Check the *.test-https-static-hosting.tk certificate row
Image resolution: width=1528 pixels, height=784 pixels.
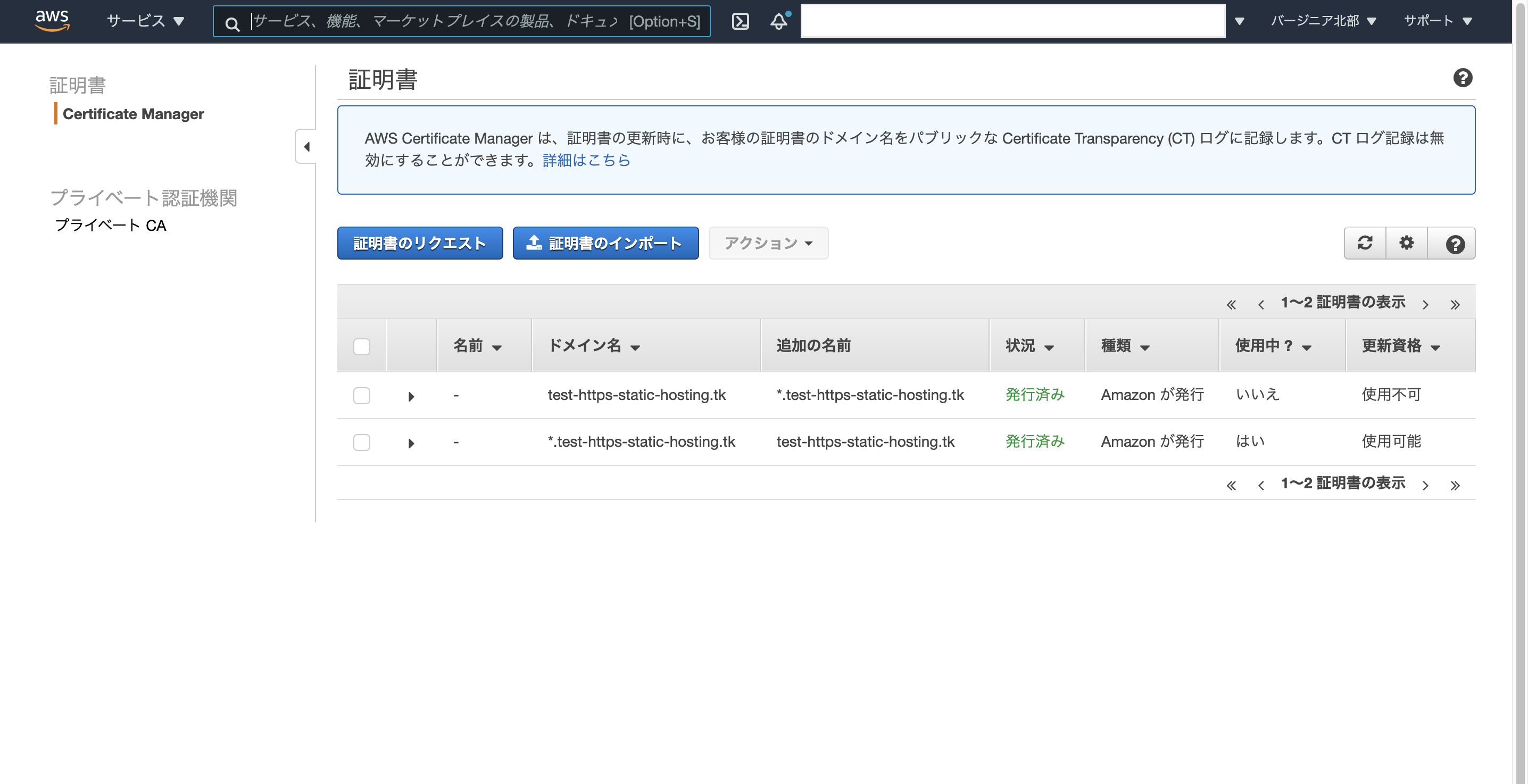point(361,443)
